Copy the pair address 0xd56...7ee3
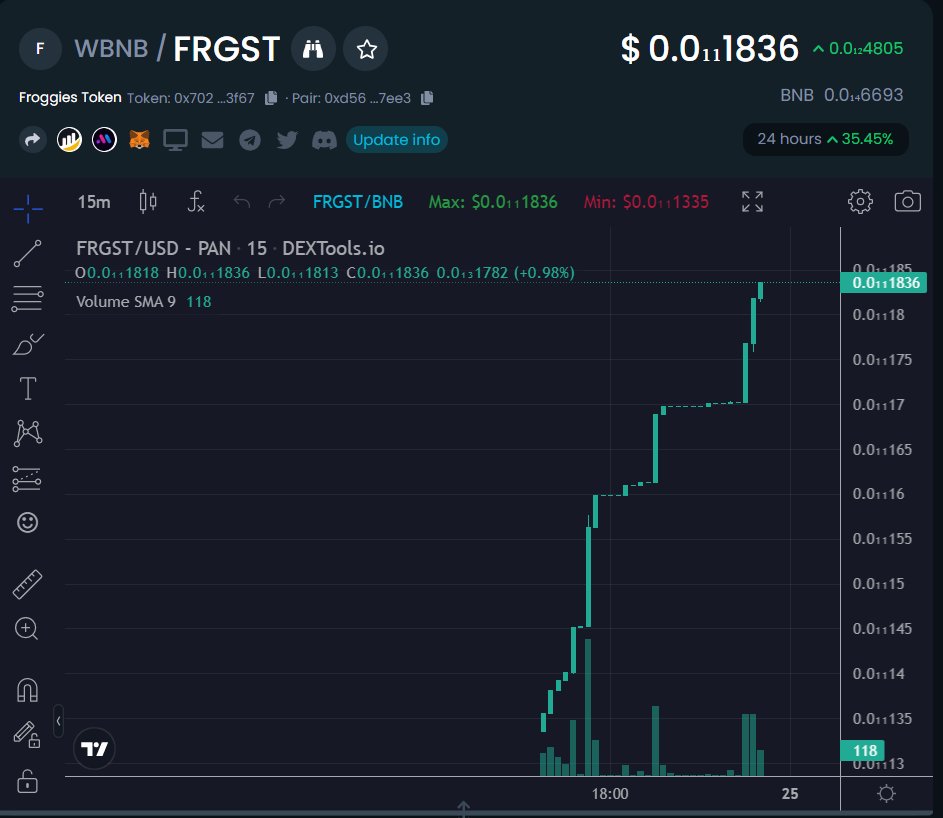943x818 pixels. point(427,97)
